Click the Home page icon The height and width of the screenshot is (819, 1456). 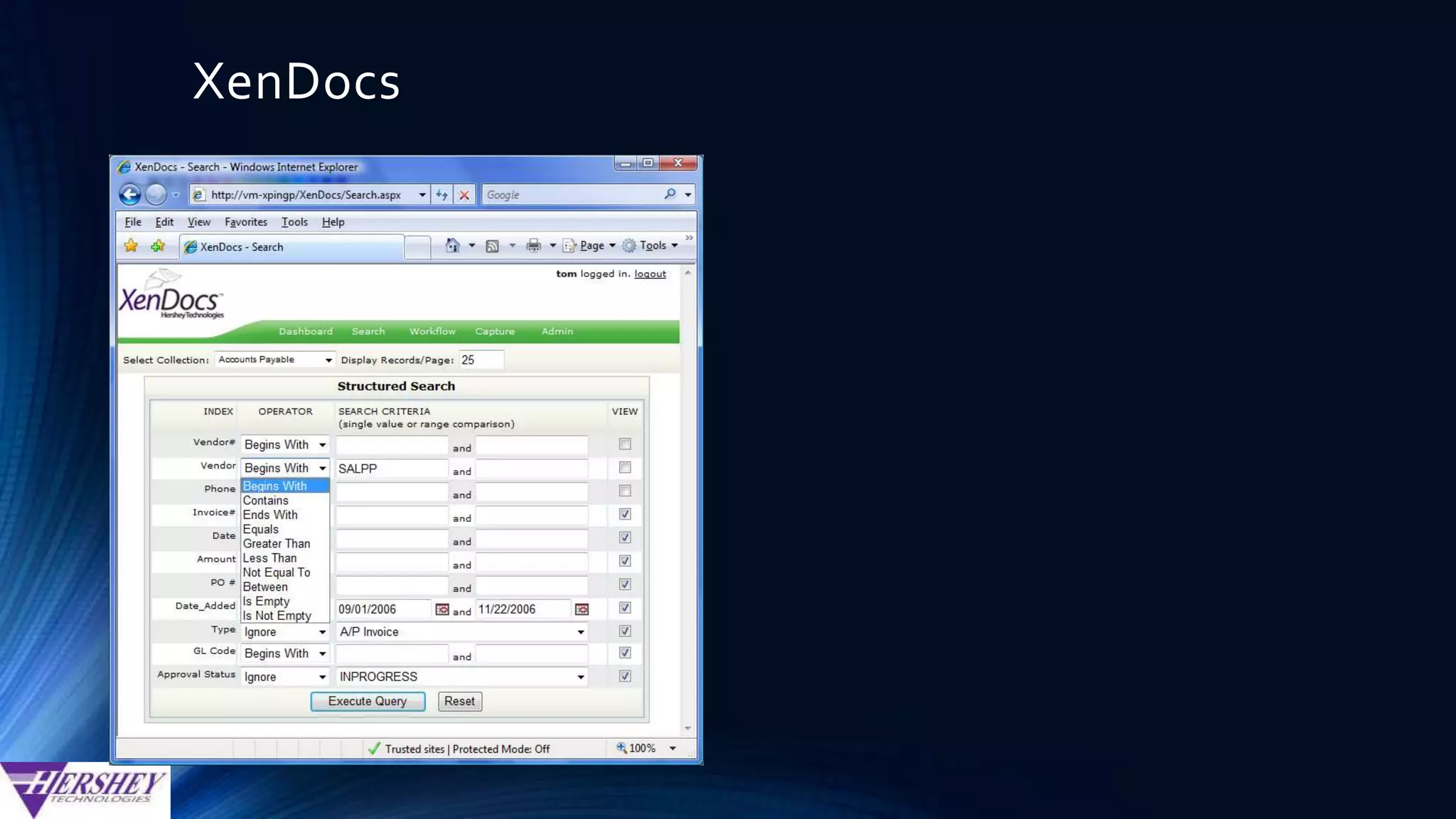[x=452, y=246]
